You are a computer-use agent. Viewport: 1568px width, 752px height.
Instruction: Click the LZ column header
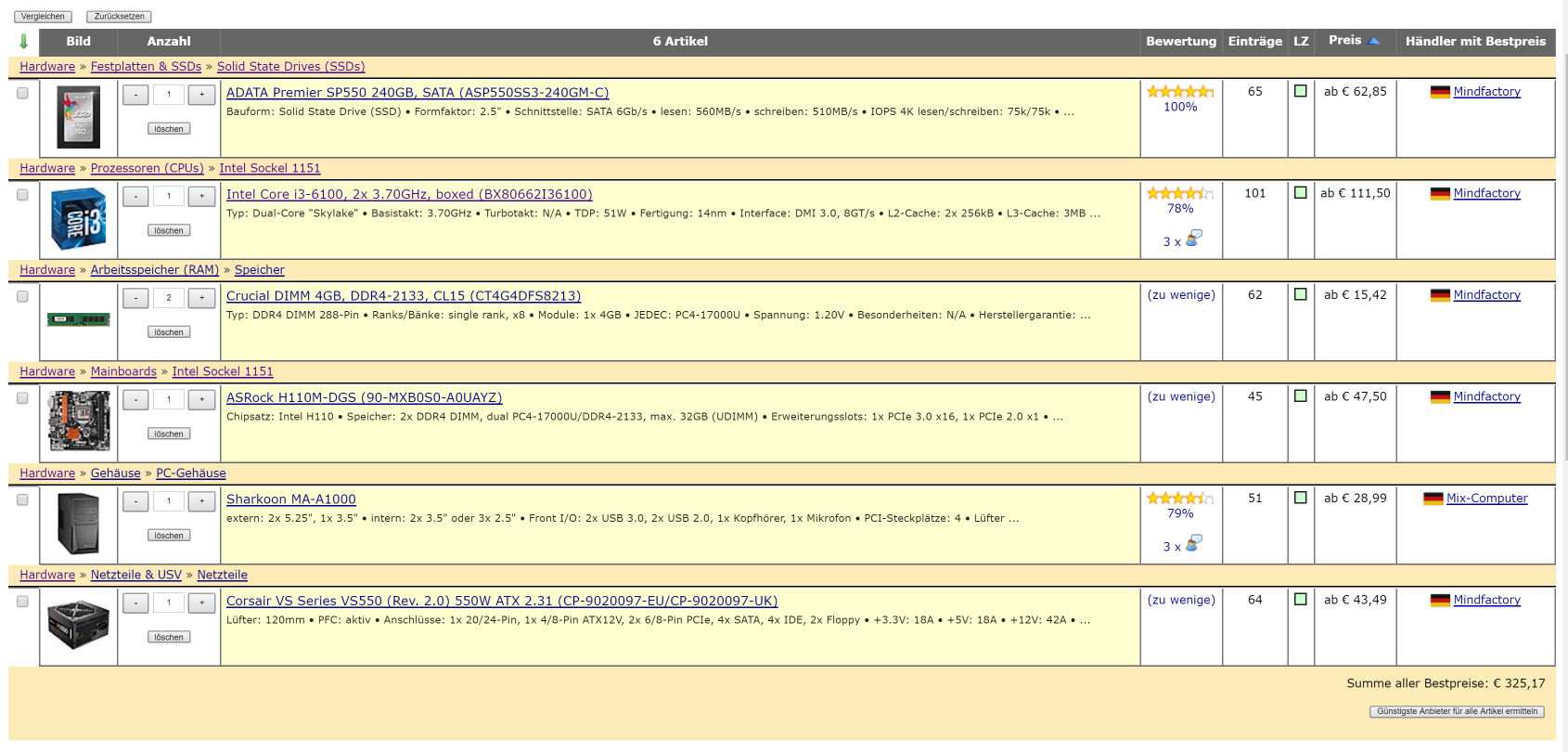1301,42
